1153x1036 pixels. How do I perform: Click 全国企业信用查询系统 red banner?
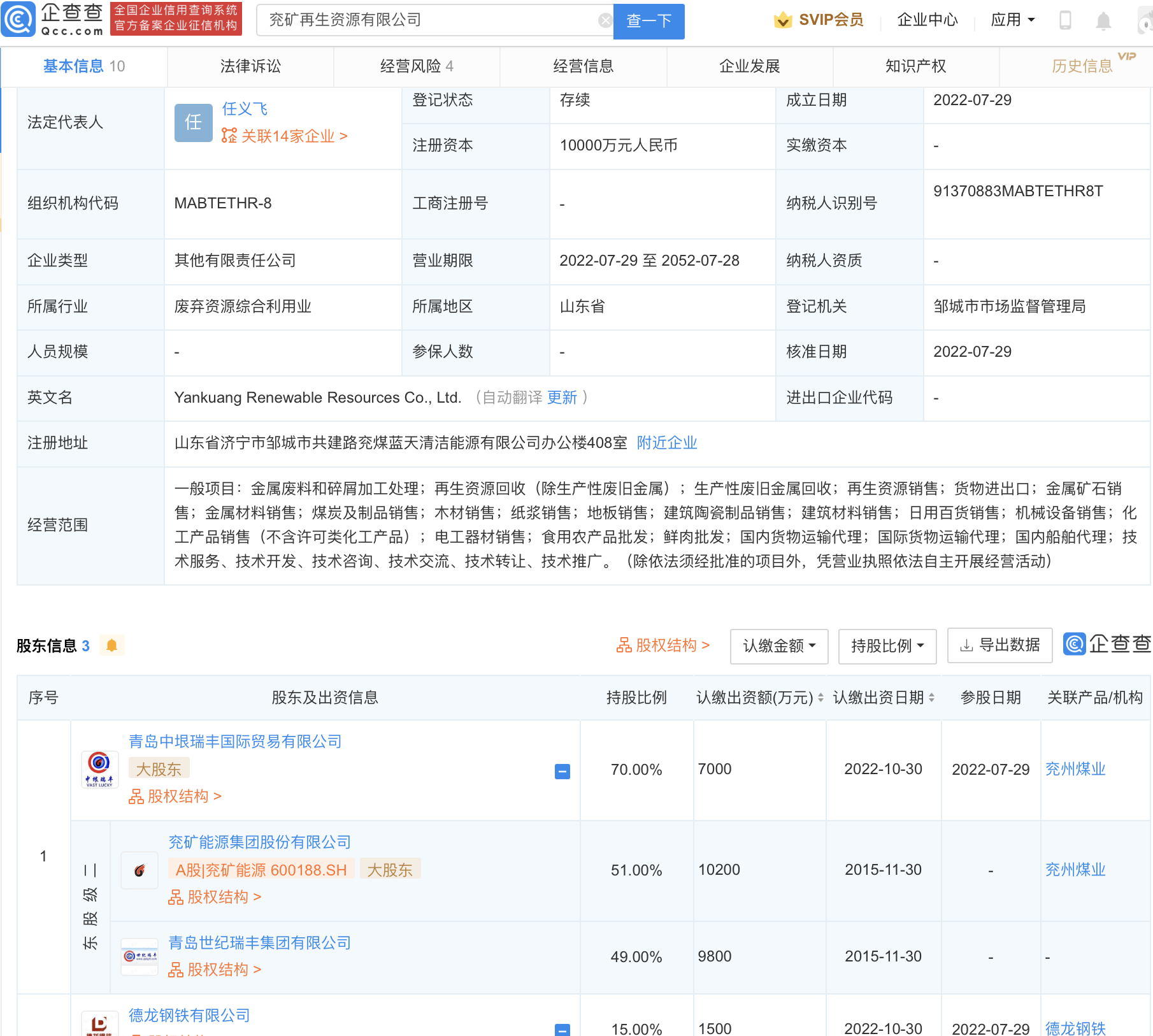pyautogui.click(x=176, y=18)
